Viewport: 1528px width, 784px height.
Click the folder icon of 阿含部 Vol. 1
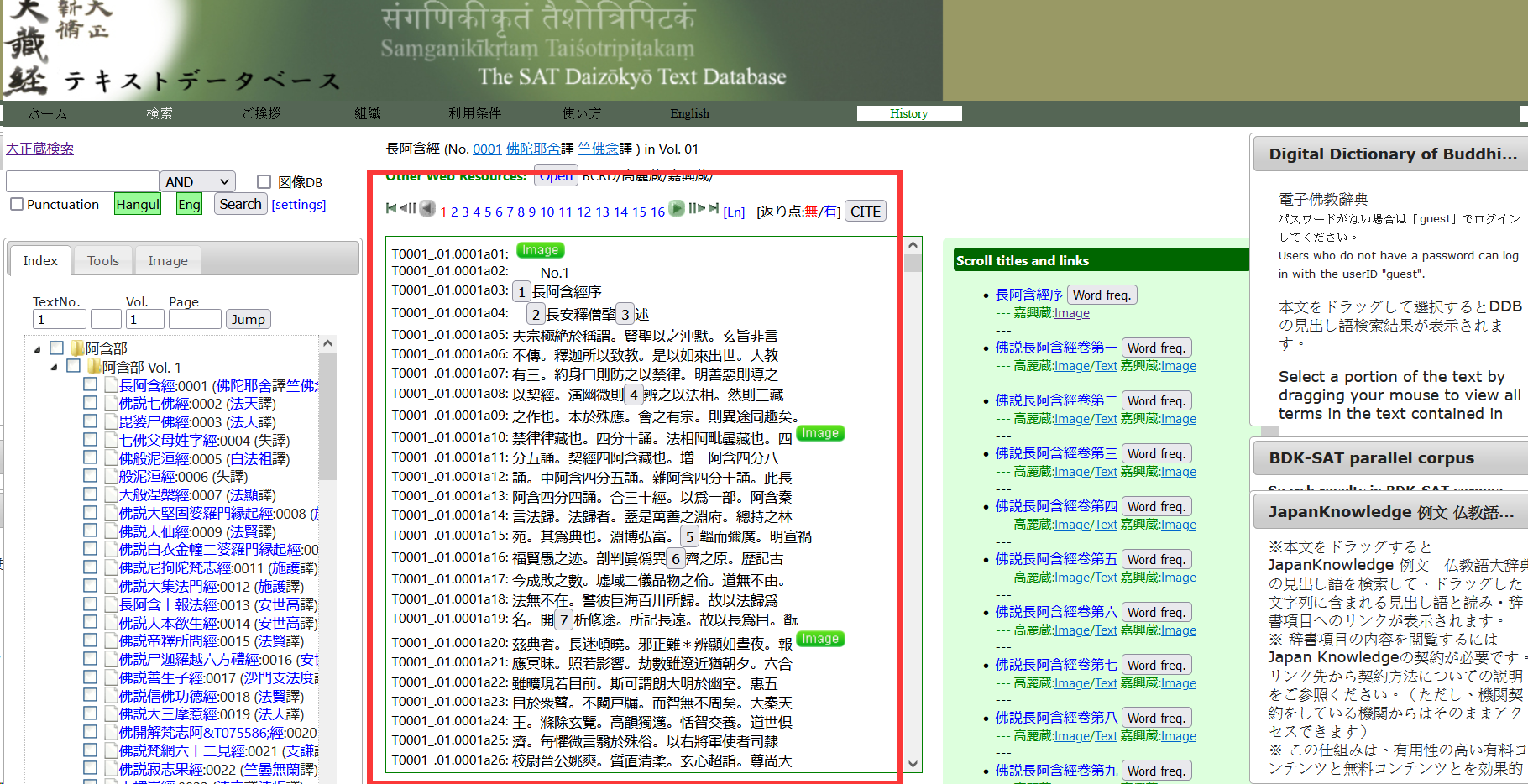click(x=95, y=366)
